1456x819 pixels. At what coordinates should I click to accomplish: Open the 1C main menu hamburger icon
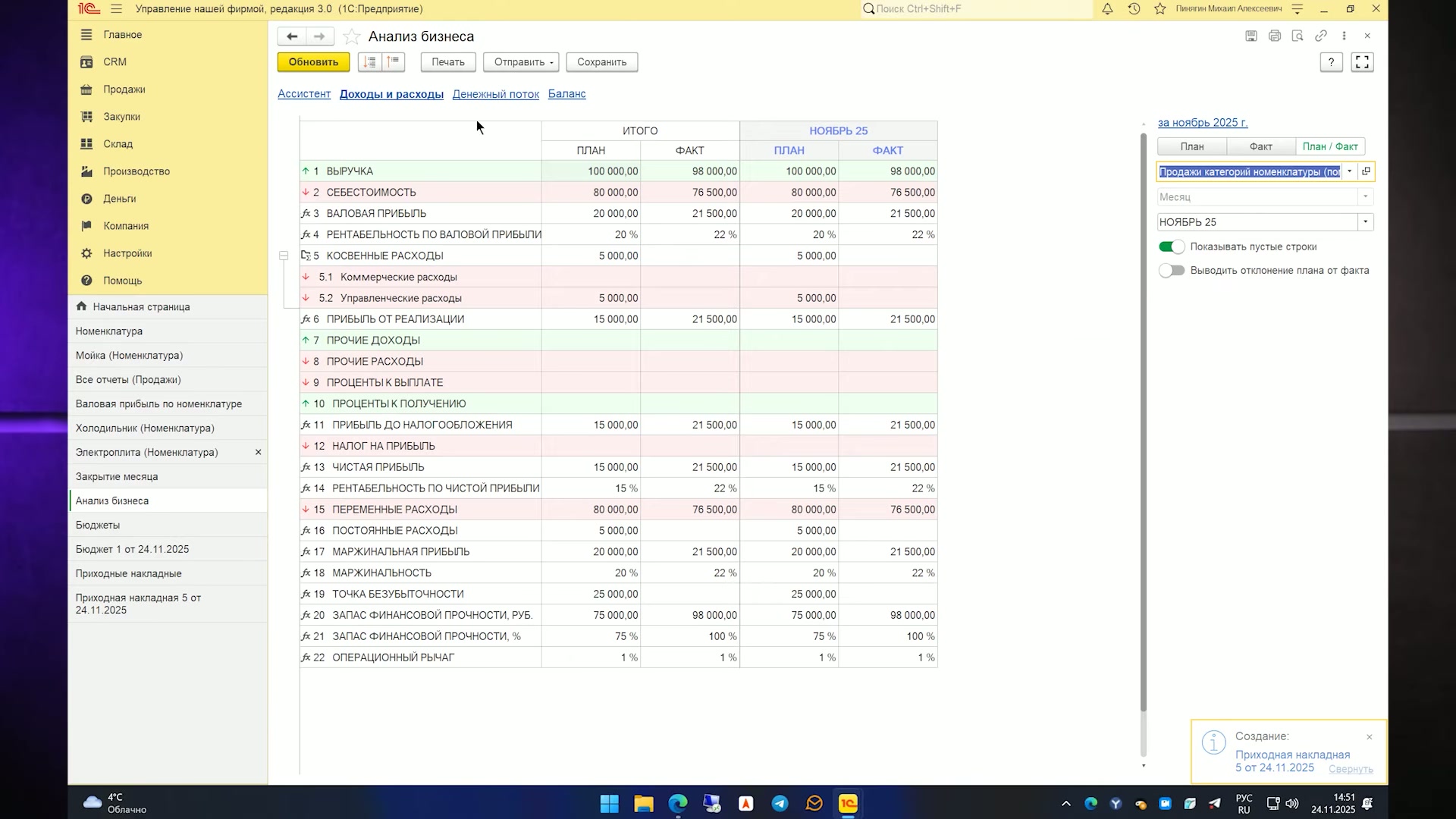[116, 9]
